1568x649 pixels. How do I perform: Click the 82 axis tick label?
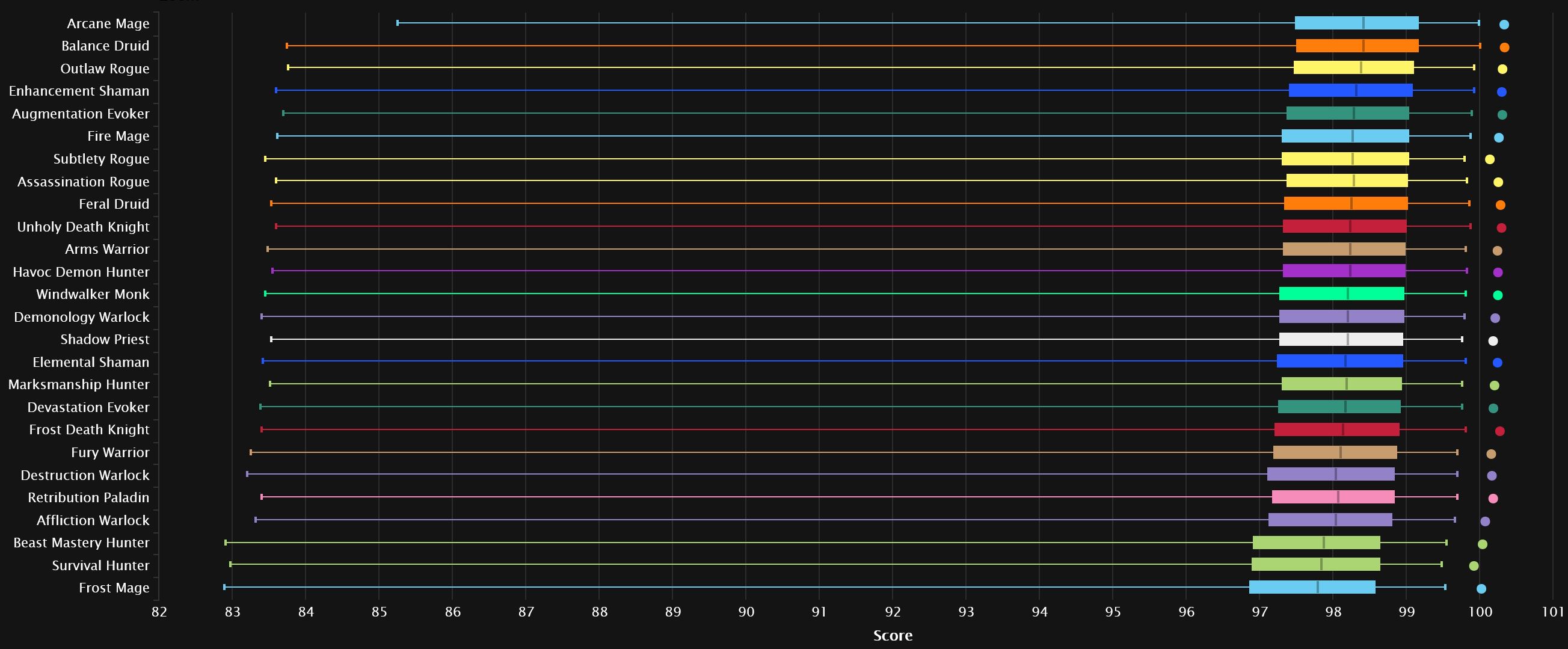(159, 612)
